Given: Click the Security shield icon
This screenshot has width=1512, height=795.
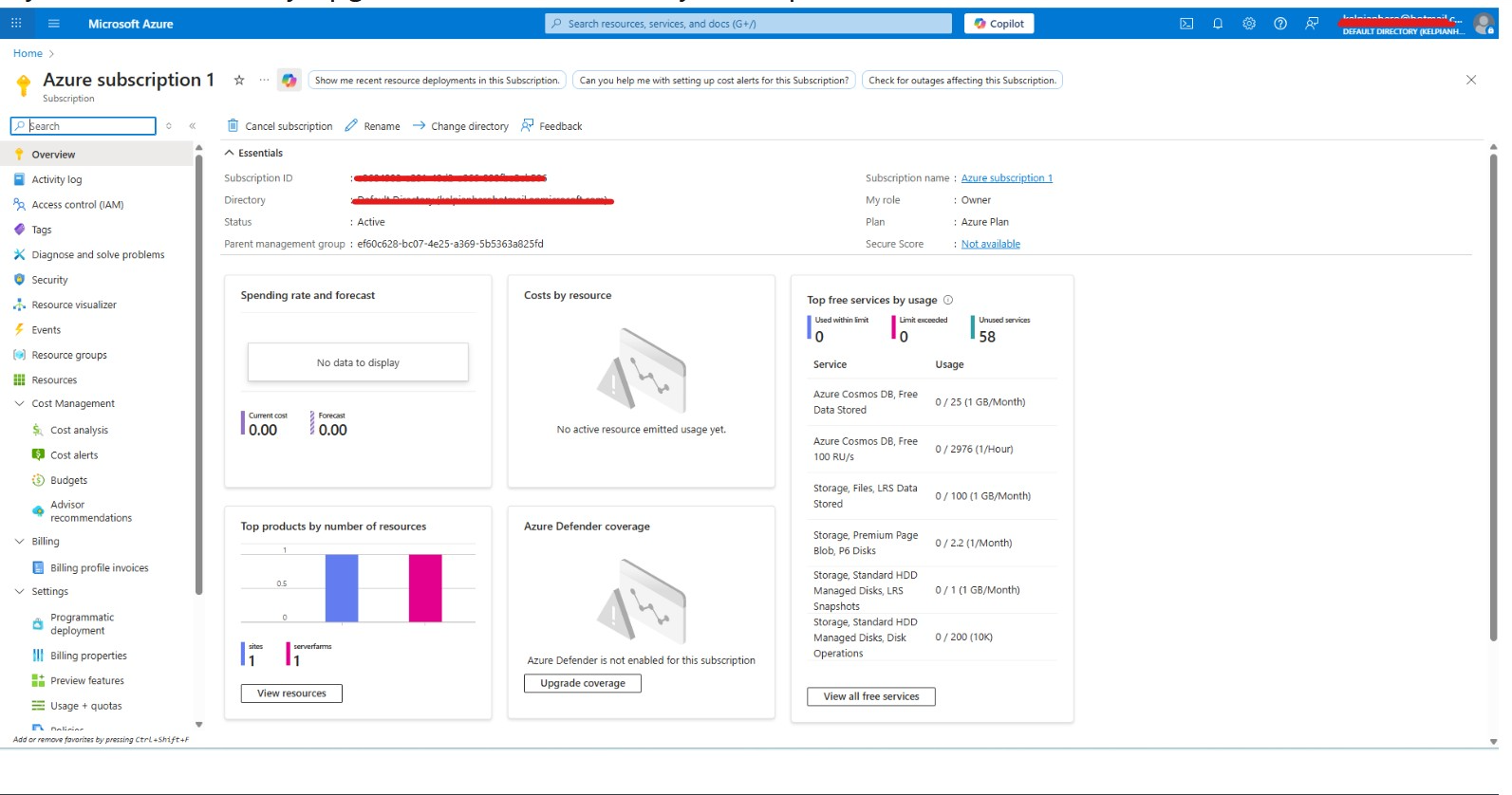Looking at the screenshot, I should tap(19, 280).
